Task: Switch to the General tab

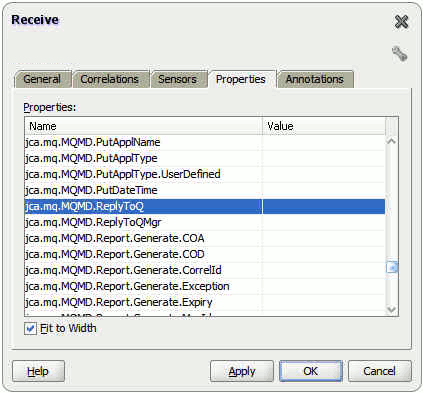Action: (x=43, y=79)
